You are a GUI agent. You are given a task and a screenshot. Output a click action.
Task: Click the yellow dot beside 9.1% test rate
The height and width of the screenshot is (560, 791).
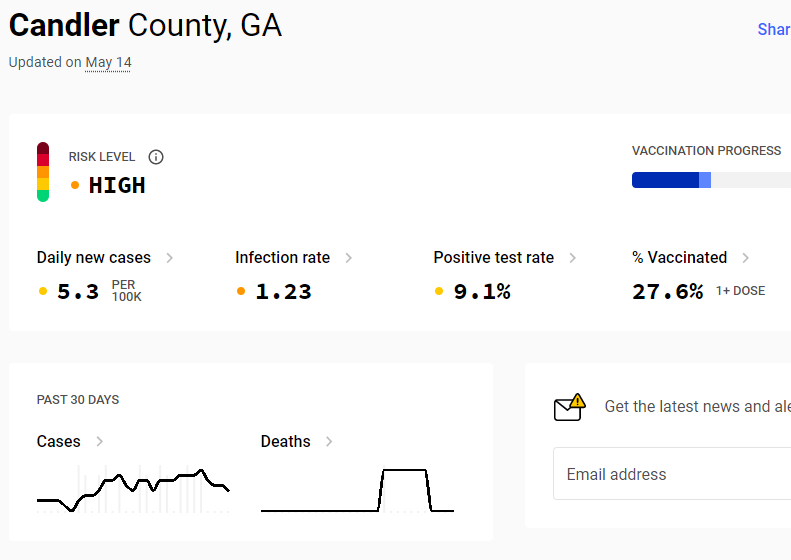click(440, 292)
